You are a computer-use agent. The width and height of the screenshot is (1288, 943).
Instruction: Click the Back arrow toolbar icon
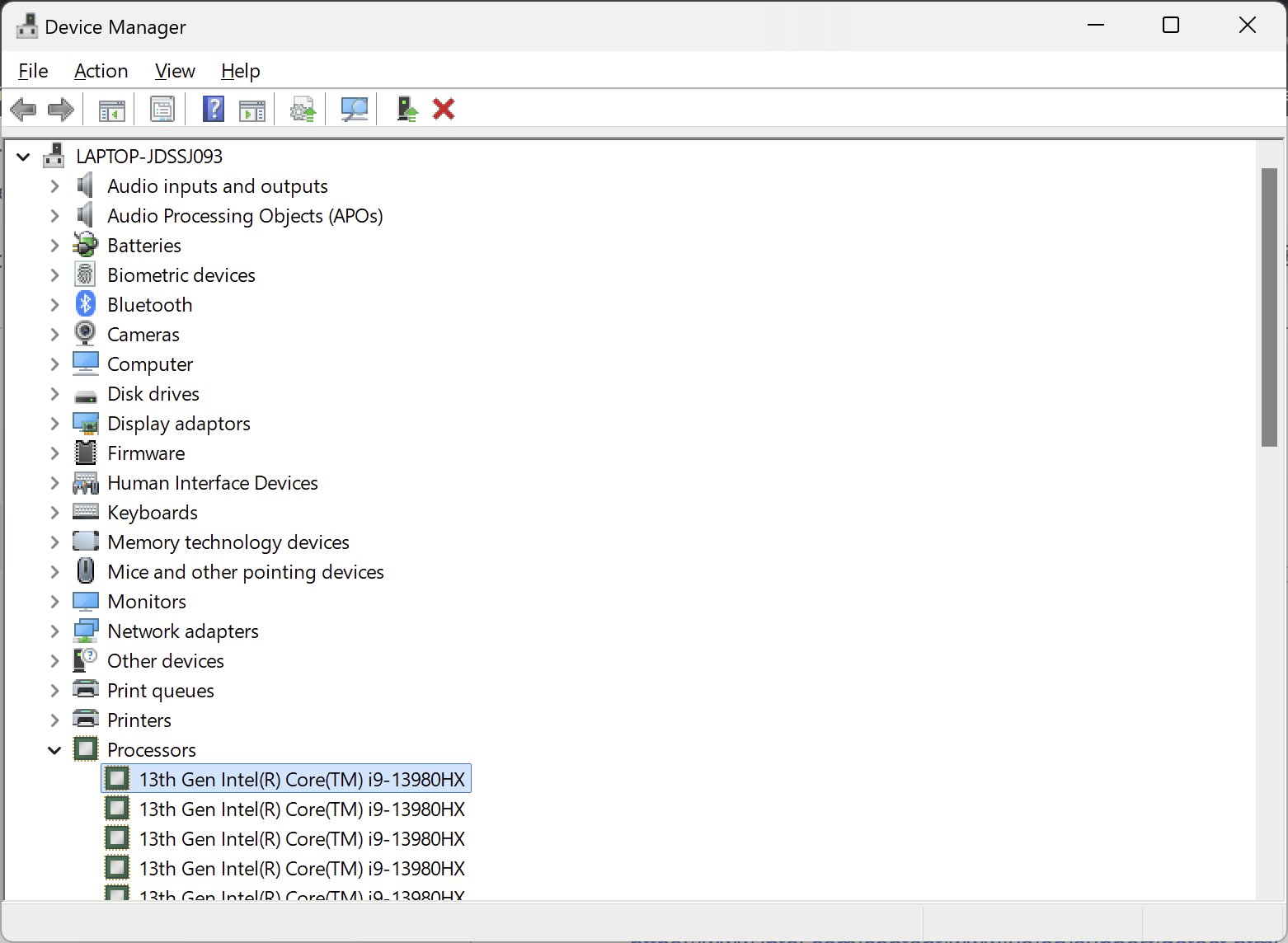[23, 109]
